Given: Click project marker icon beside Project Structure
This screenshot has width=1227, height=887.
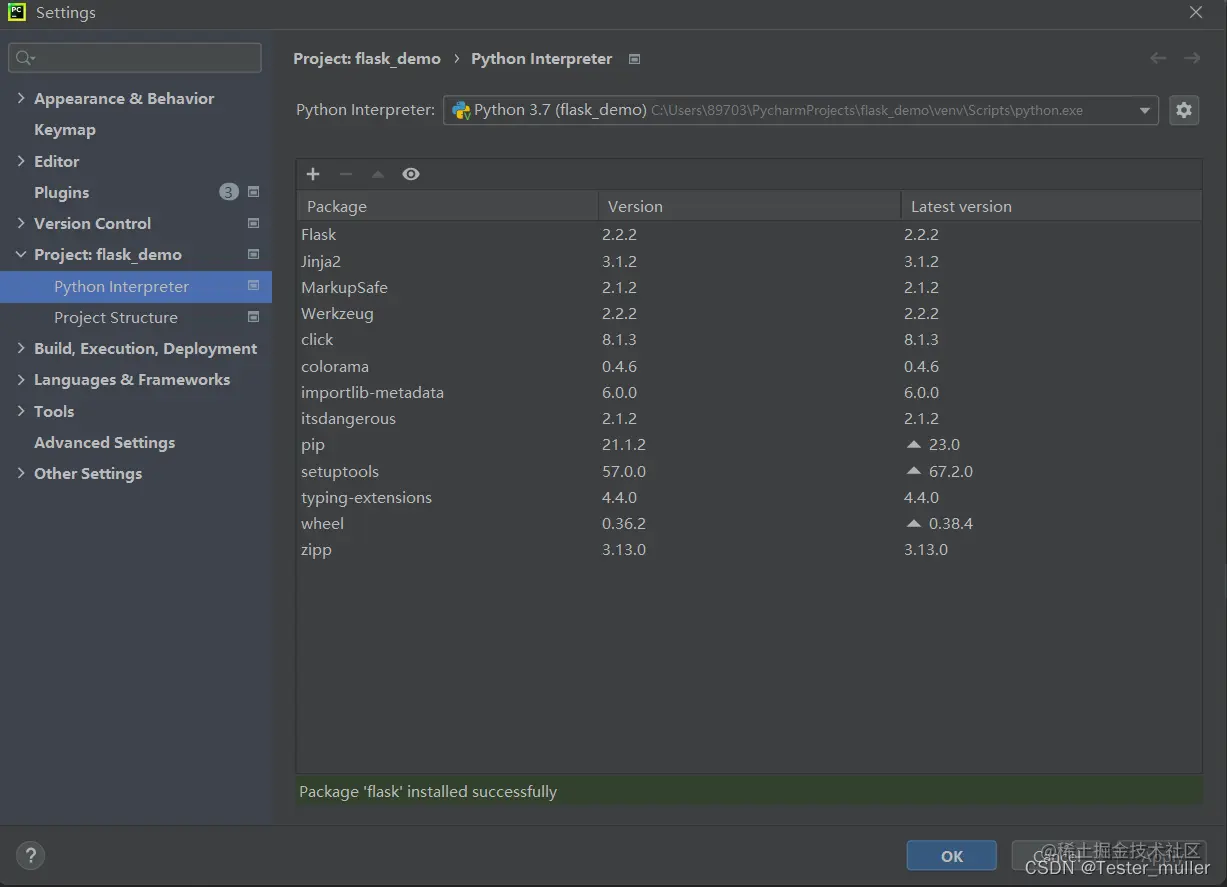Looking at the screenshot, I should tap(253, 317).
